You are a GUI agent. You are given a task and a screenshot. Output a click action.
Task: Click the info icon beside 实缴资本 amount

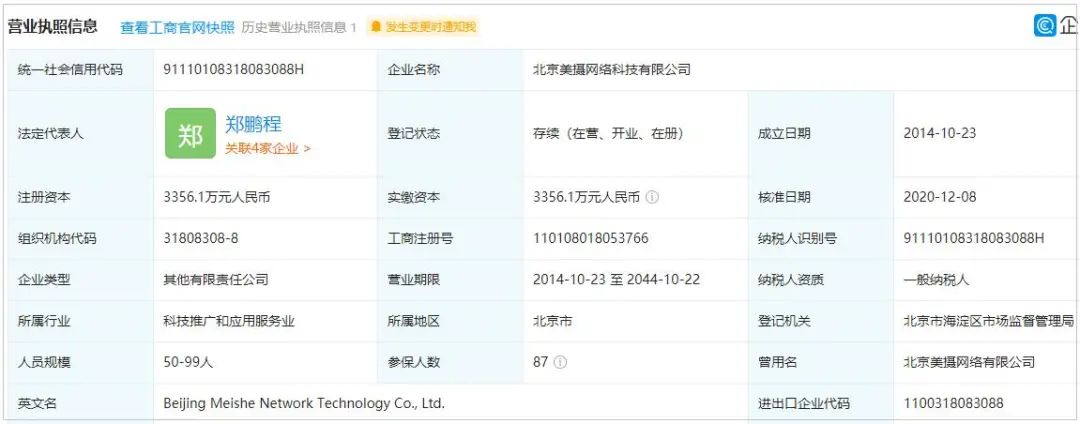coord(652,198)
